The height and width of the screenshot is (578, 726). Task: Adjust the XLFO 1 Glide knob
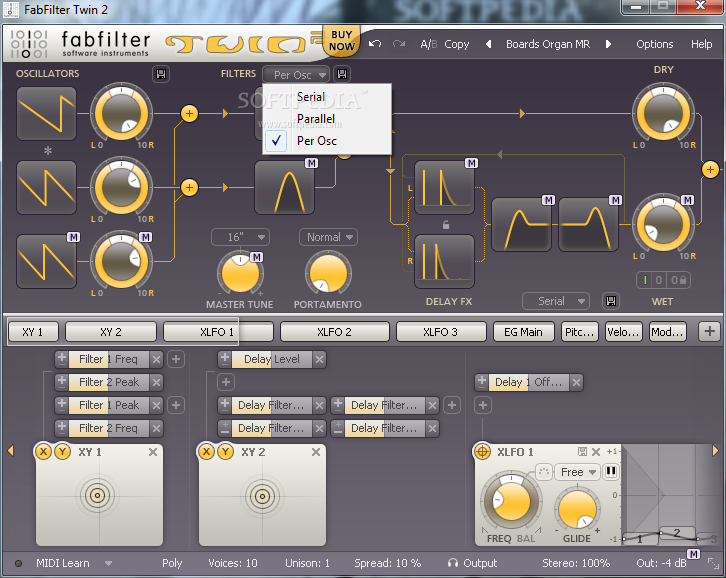(577, 509)
